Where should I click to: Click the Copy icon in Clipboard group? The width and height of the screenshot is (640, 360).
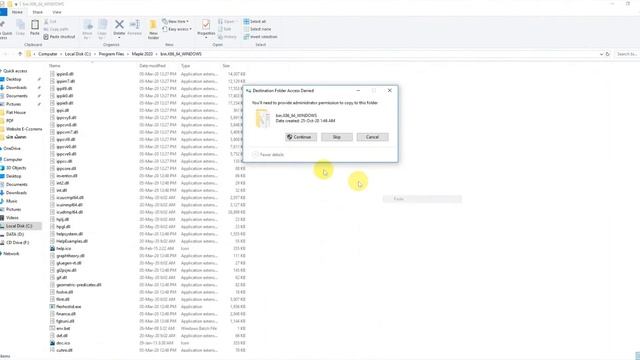click(x=20, y=24)
